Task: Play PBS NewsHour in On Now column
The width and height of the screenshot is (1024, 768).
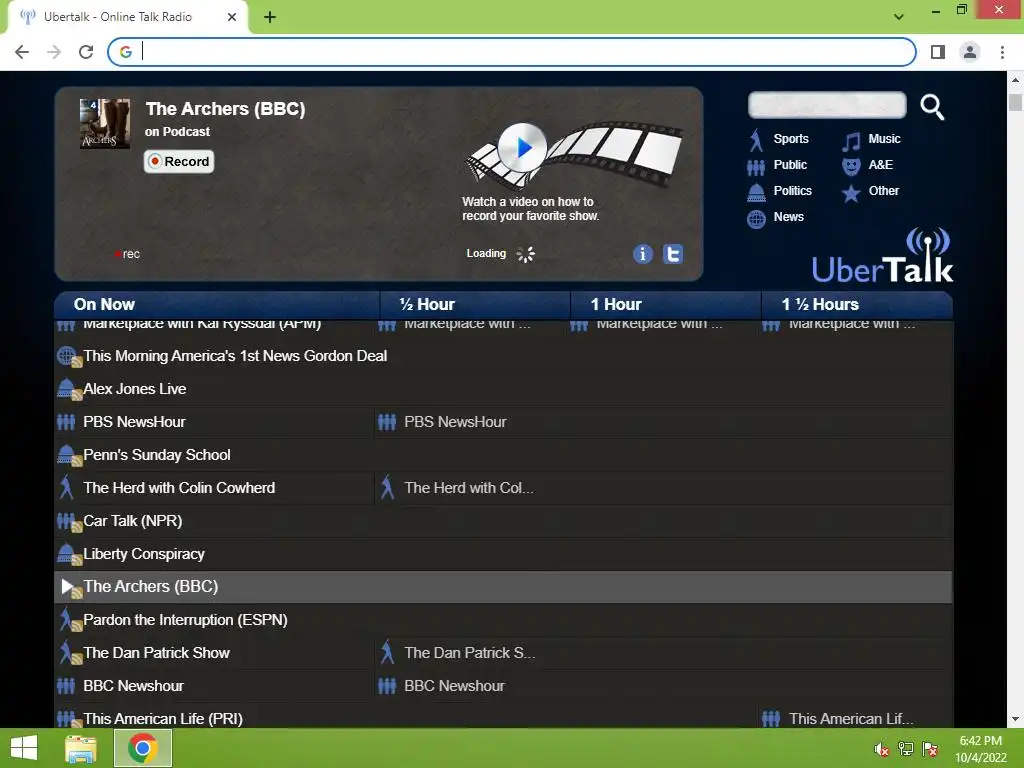Action: pyautogui.click(x=134, y=422)
